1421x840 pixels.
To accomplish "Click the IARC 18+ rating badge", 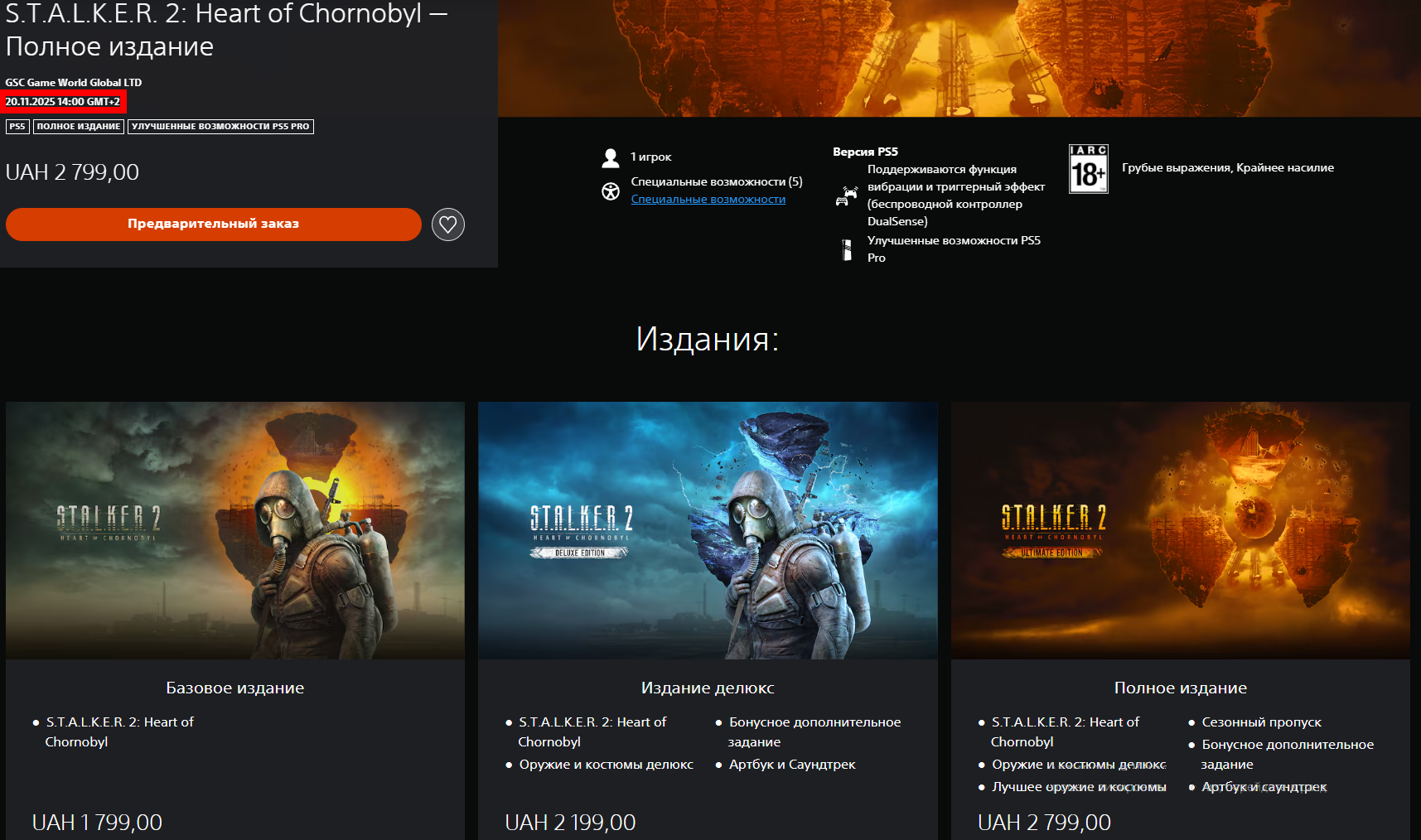I will (x=1088, y=169).
